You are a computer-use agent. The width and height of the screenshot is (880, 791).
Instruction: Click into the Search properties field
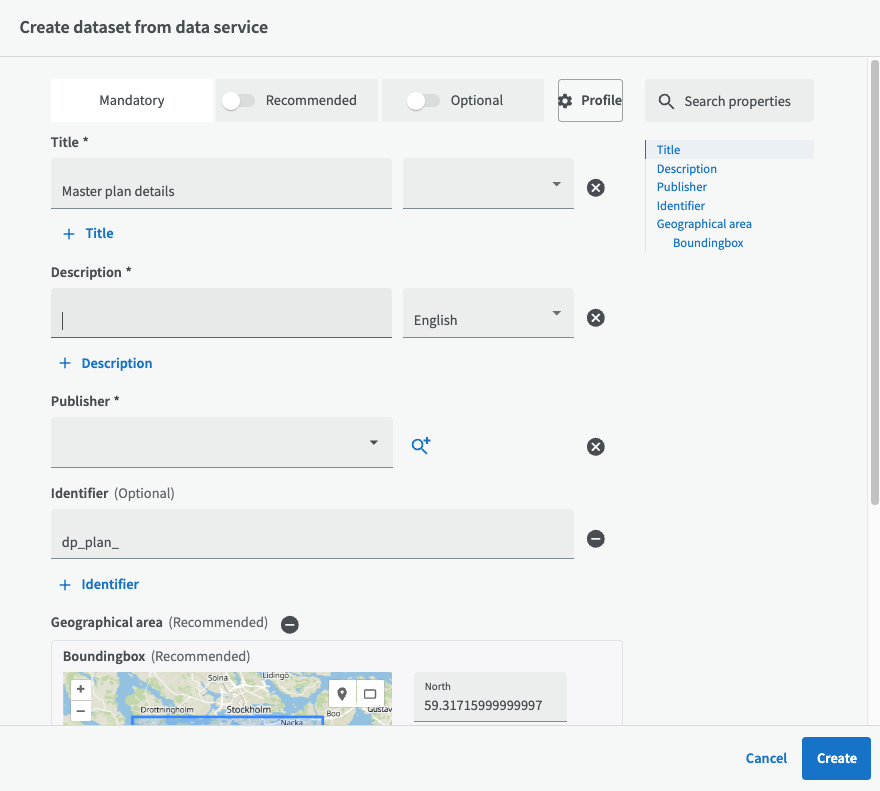[736, 101]
